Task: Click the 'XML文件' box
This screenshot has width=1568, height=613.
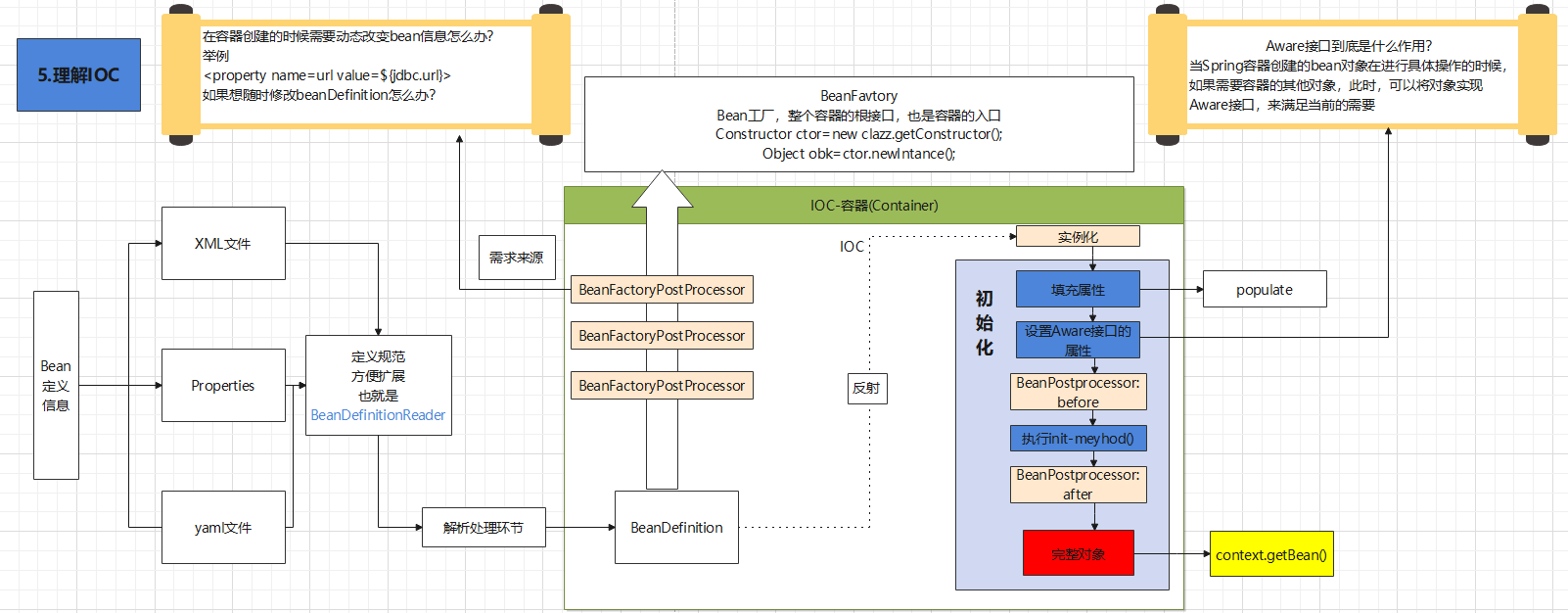Action: pyautogui.click(x=223, y=243)
